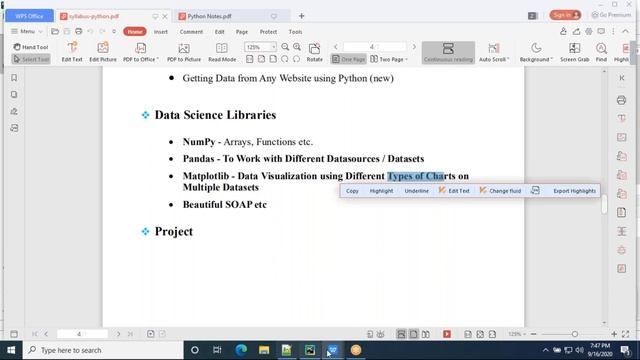Switch to the Tools tab
This screenshot has height=360, width=640.
pos(296,32)
